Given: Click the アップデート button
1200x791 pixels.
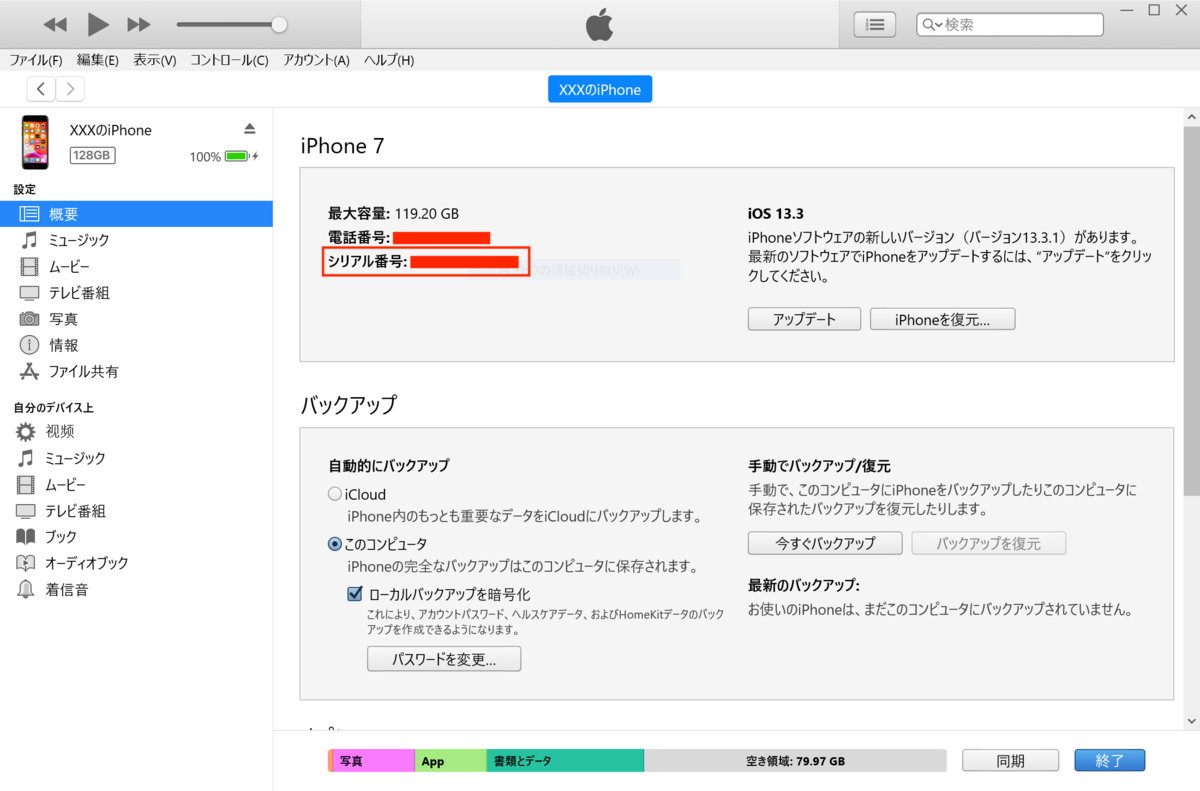Looking at the screenshot, I should point(803,318).
